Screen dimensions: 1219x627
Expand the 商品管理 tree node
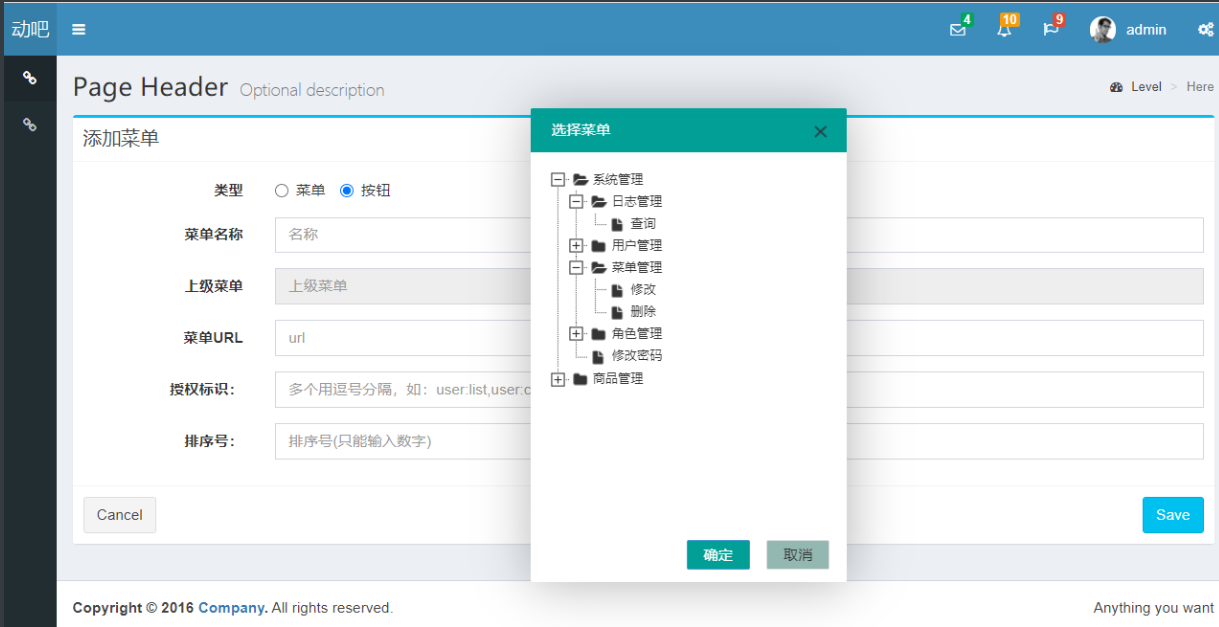click(x=558, y=379)
